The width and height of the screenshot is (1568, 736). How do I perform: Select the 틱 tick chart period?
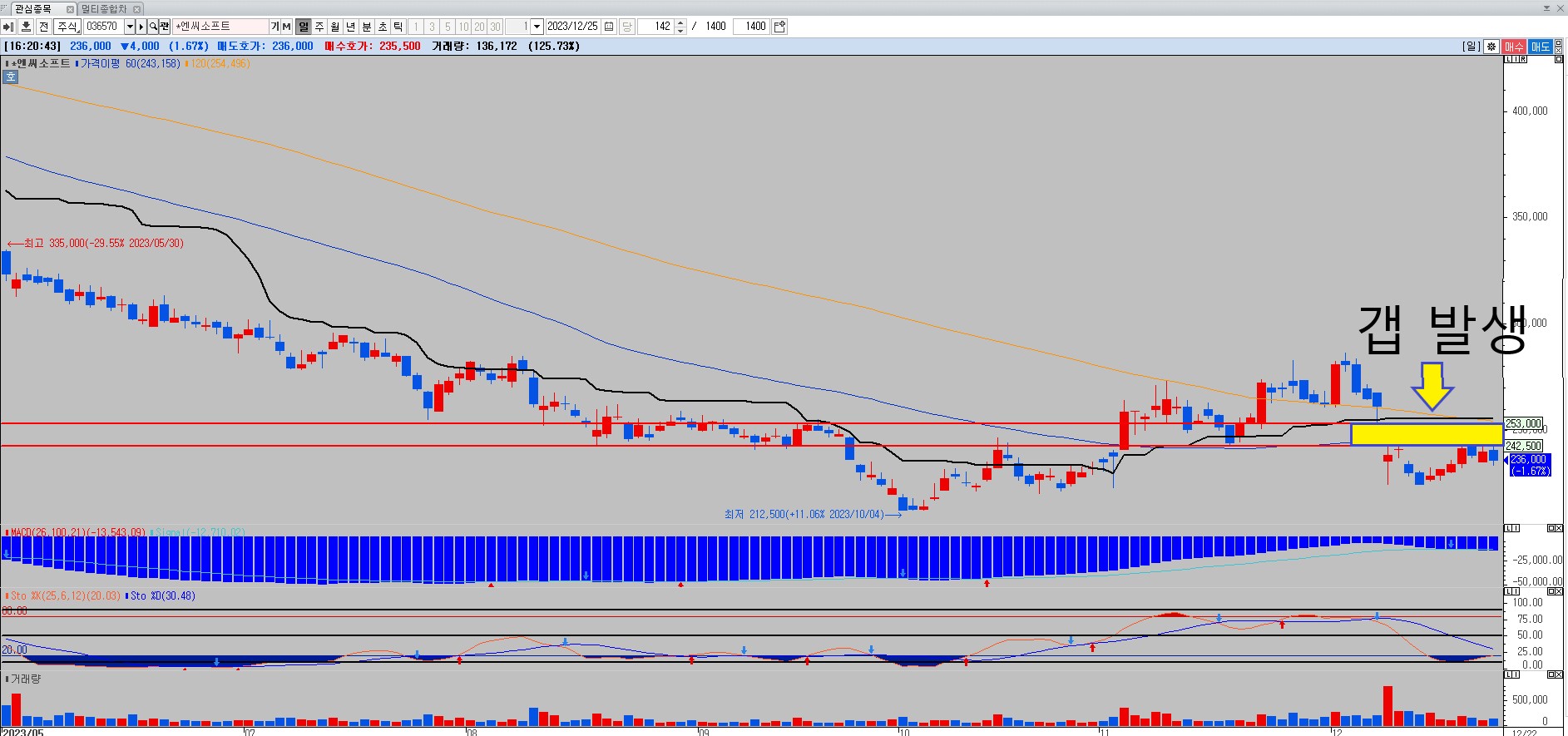(398, 27)
